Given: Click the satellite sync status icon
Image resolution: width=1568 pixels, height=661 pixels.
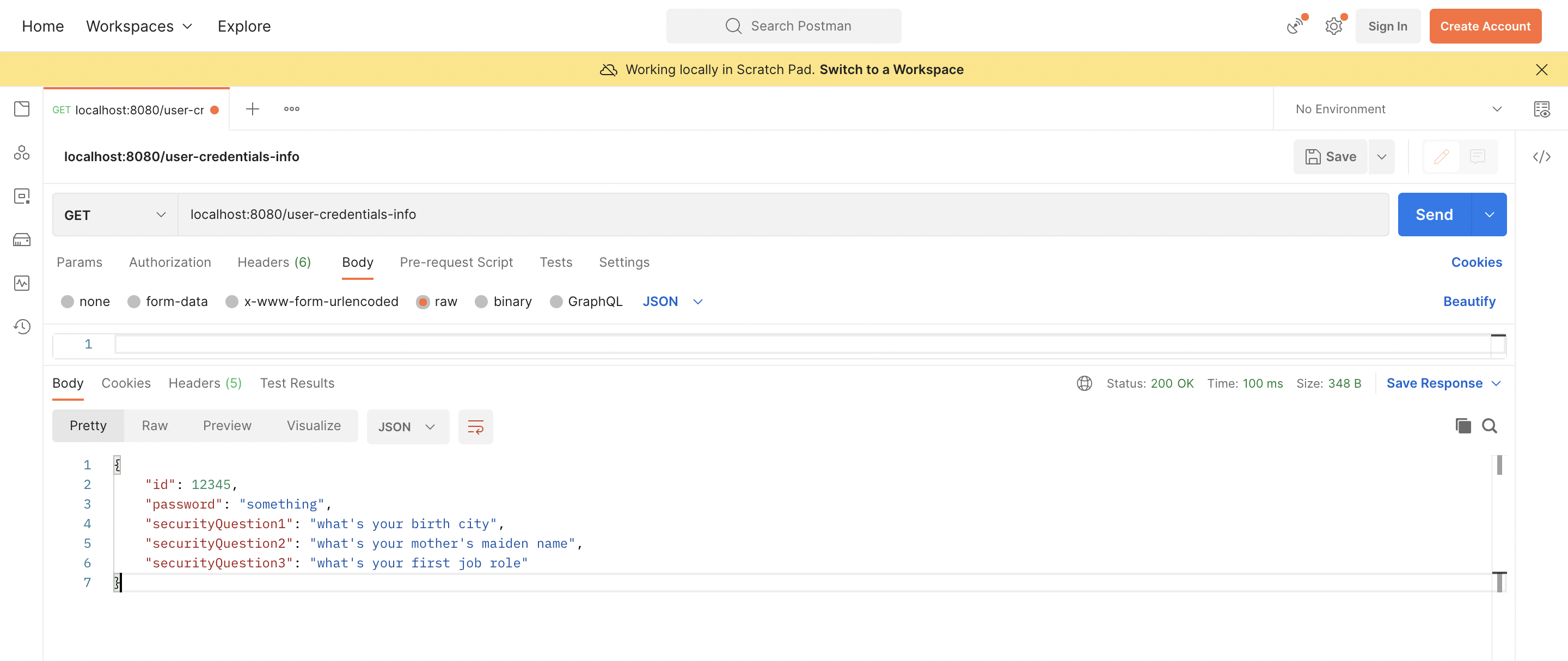Looking at the screenshot, I should [x=1295, y=26].
